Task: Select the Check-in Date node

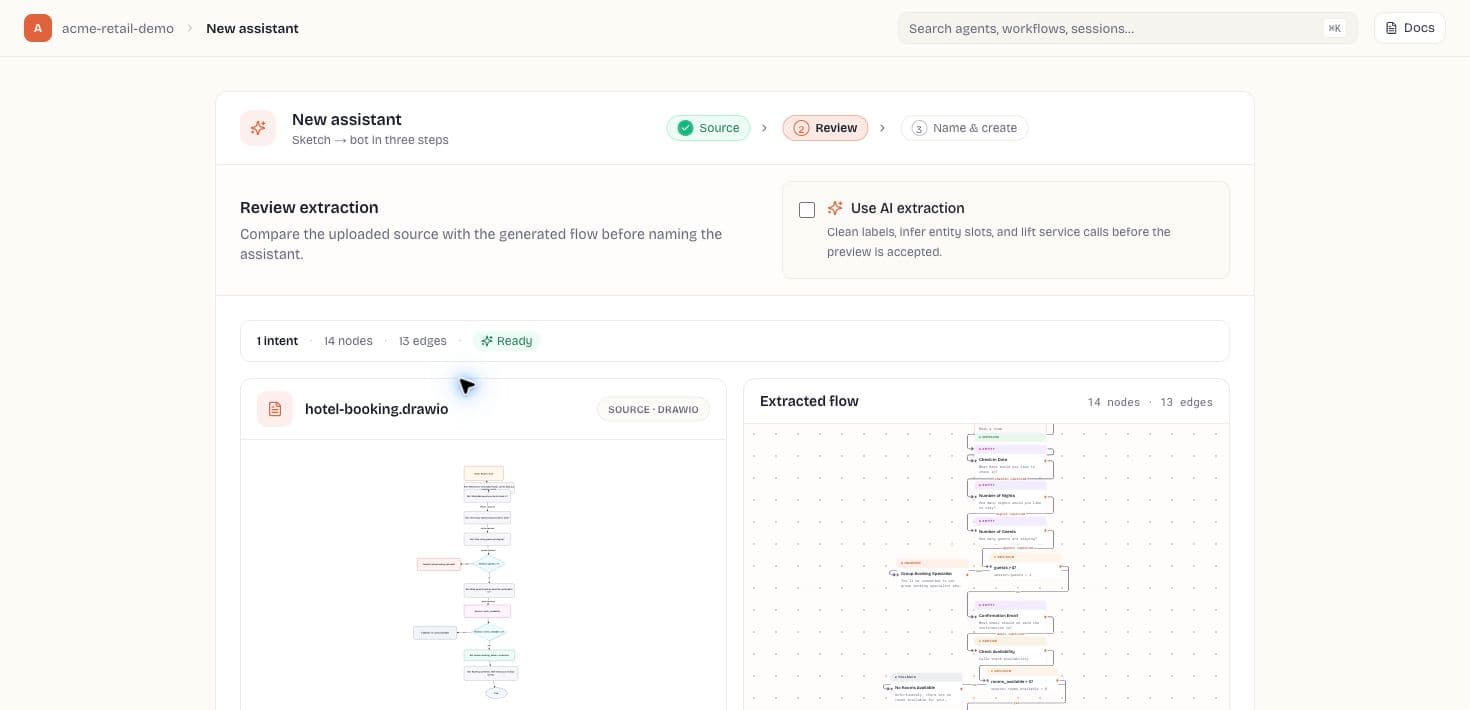Action: point(1010,462)
